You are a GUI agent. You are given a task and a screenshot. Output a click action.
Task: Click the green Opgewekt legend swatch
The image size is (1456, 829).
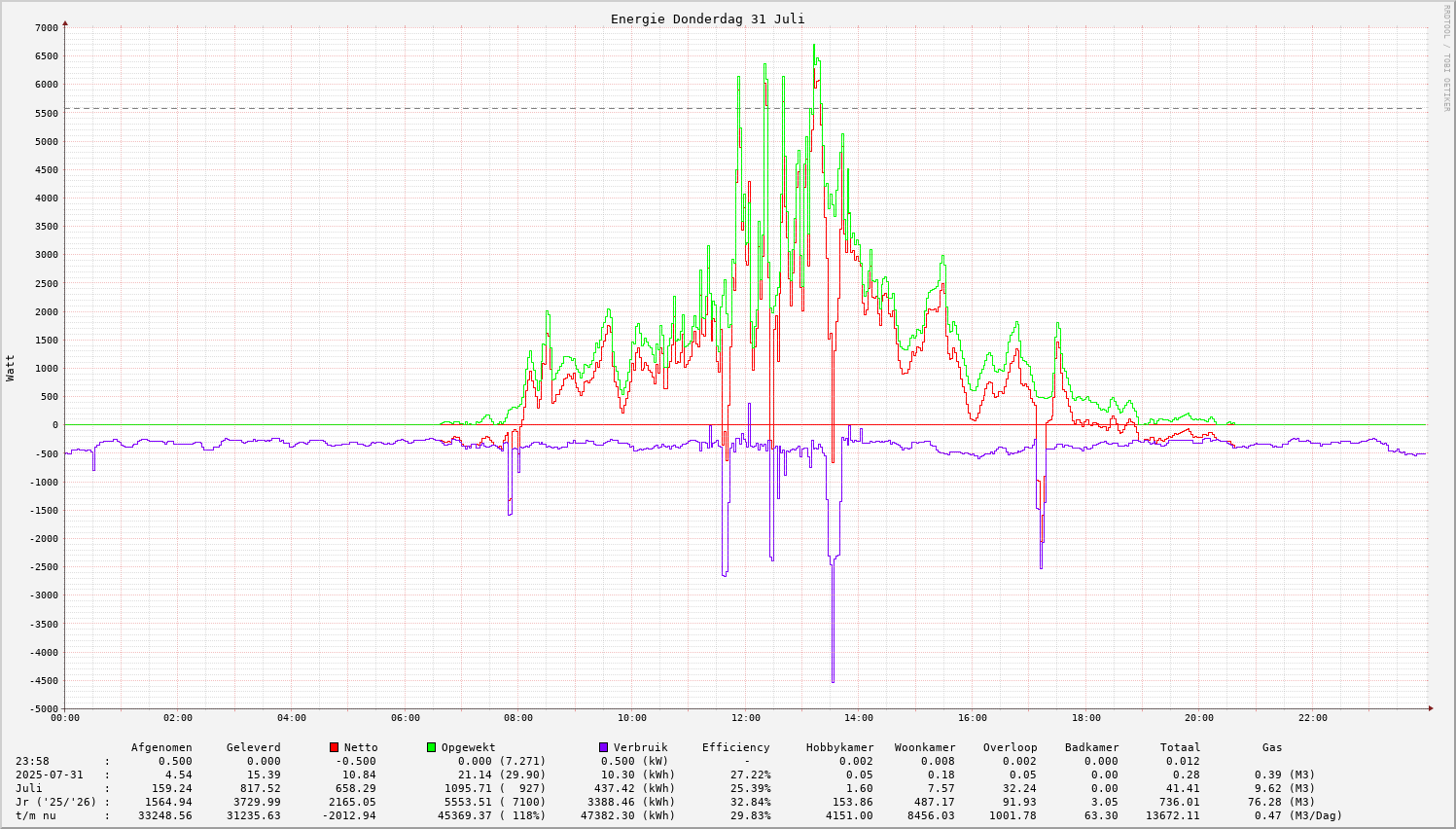tap(431, 747)
